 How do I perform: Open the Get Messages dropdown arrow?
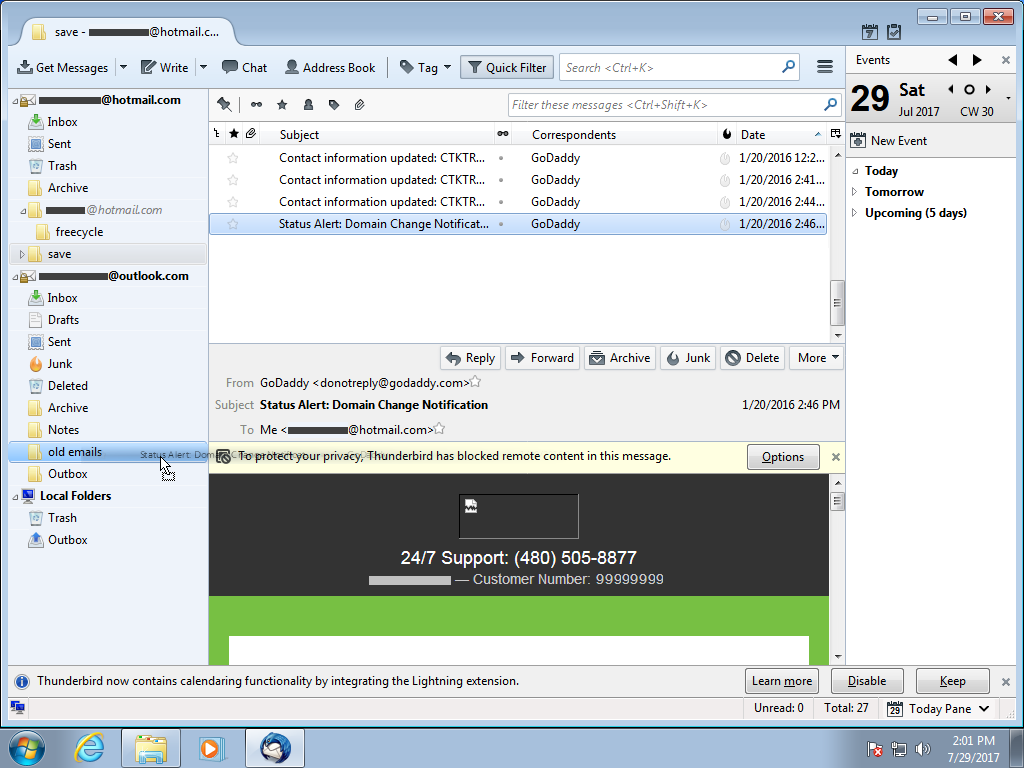pyautogui.click(x=123, y=68)
